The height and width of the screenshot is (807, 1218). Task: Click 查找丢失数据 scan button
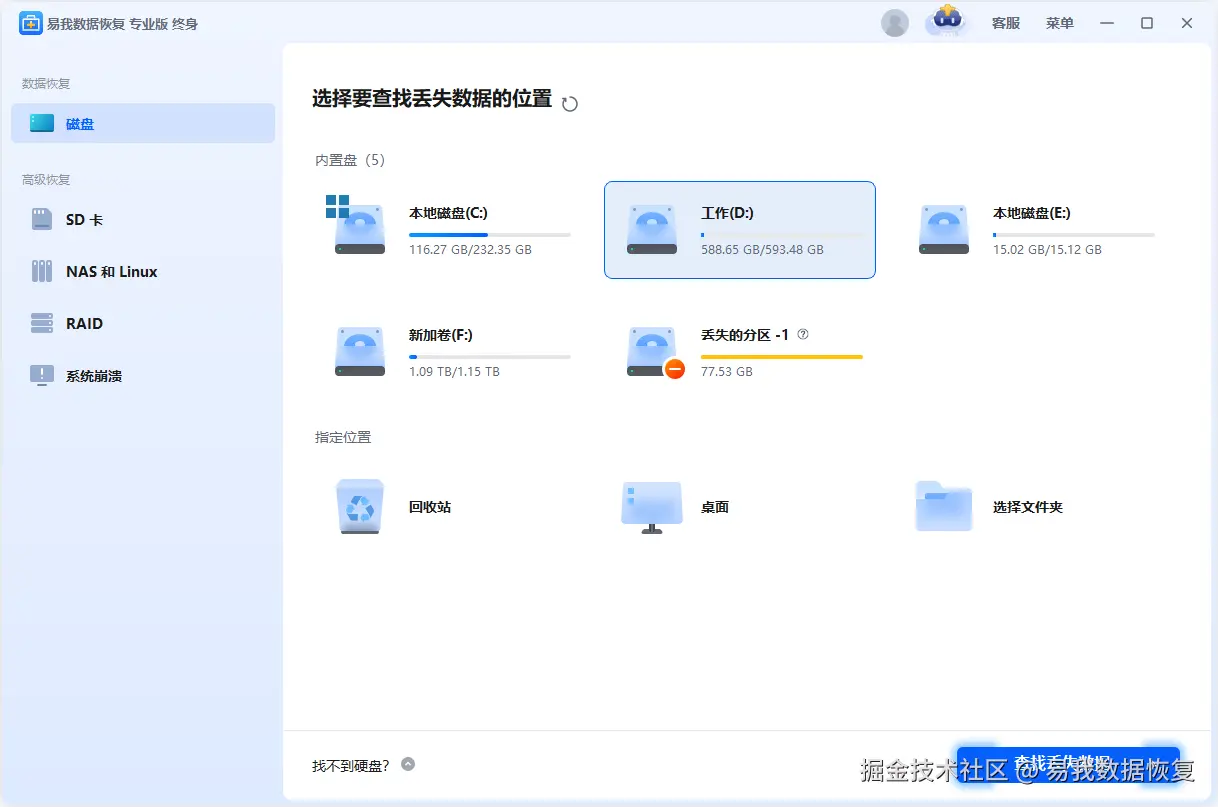point(1068,764)
